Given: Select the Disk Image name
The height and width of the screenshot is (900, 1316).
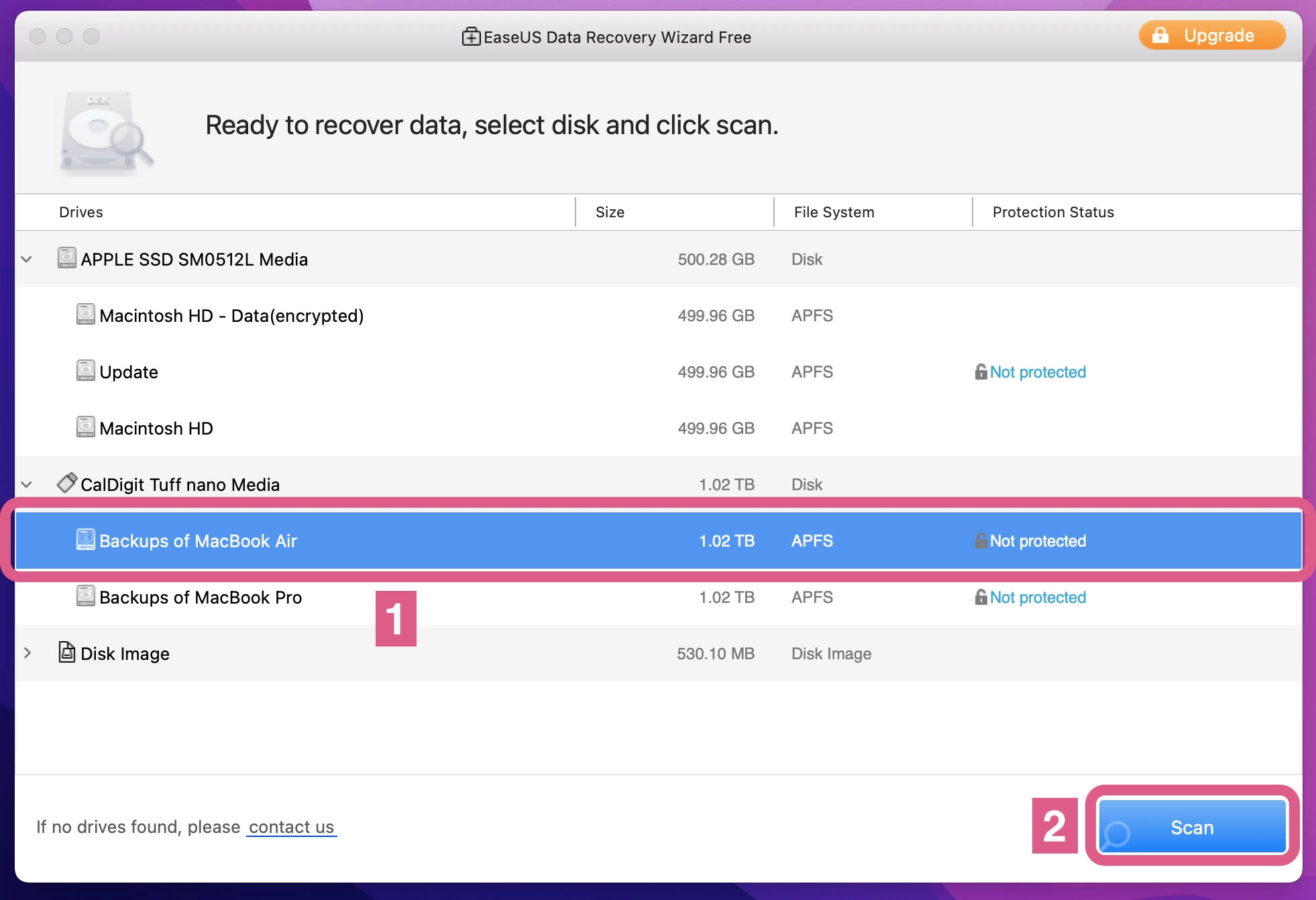Looking at the screenshot, I should (x=125, y=654).
